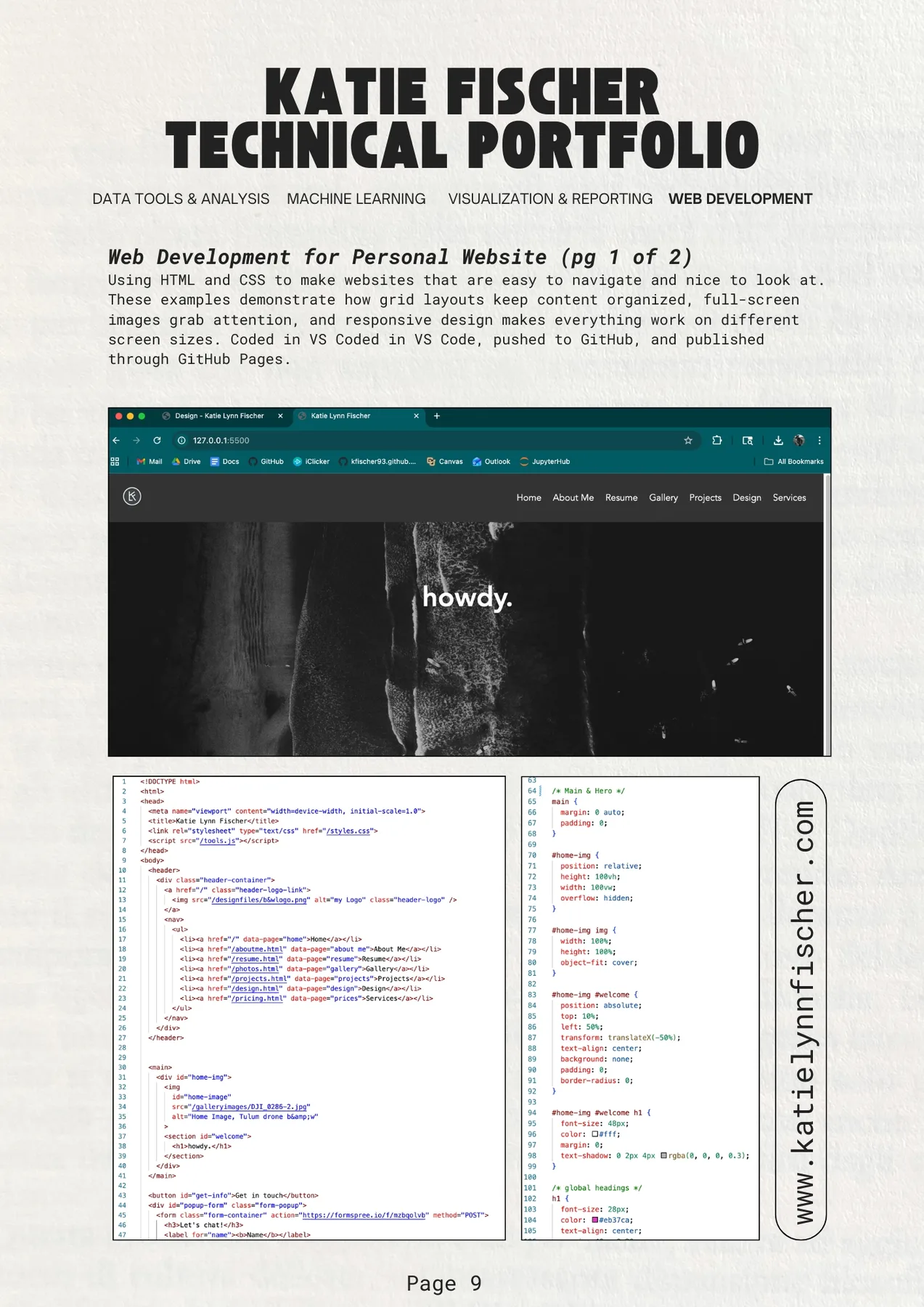Click the KATIE FISCHER TECHNICAL PORTFOLIO title
924x1307 pixels.
click(462, 117)
